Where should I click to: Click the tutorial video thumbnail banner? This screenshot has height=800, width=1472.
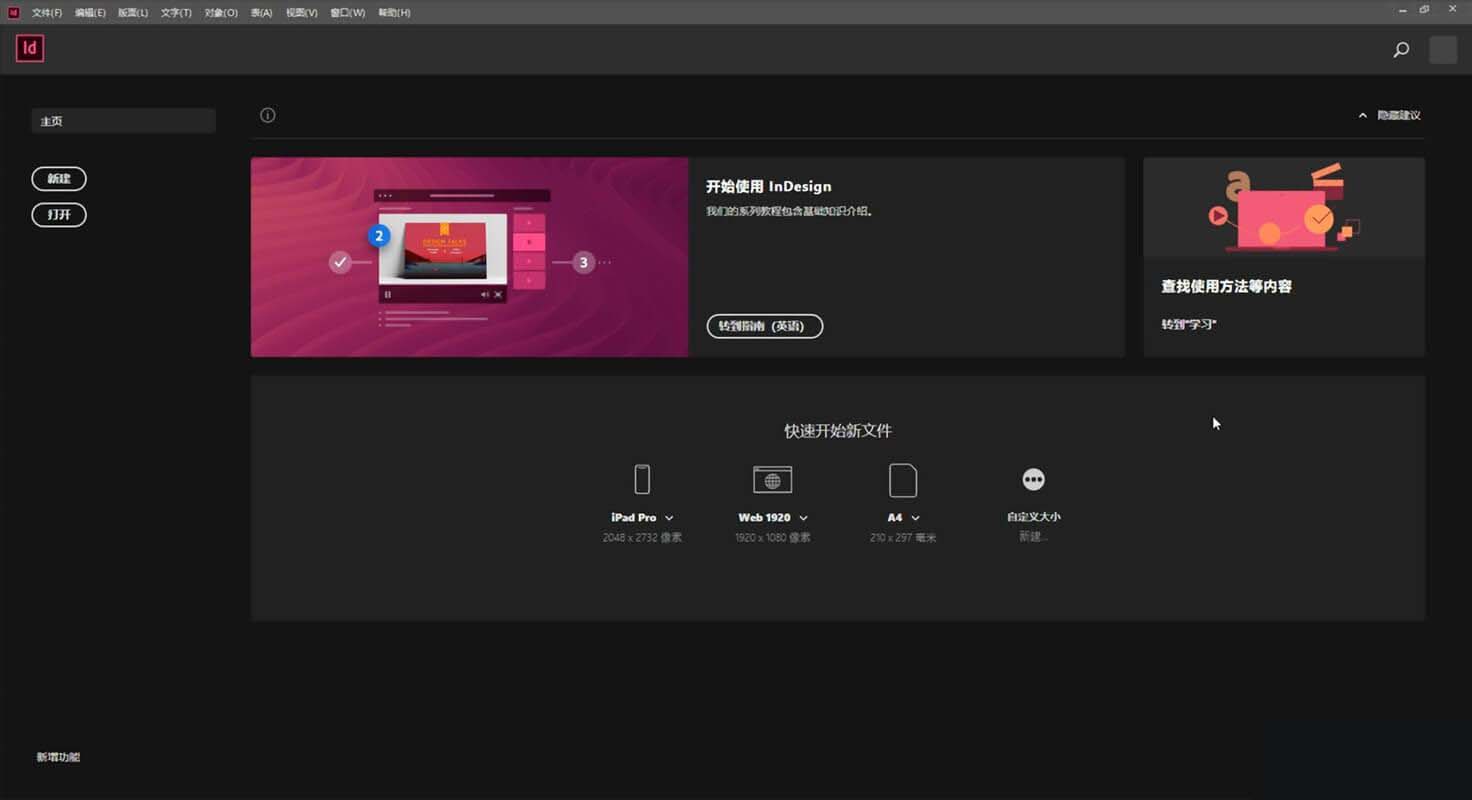(x=469, y=257)
